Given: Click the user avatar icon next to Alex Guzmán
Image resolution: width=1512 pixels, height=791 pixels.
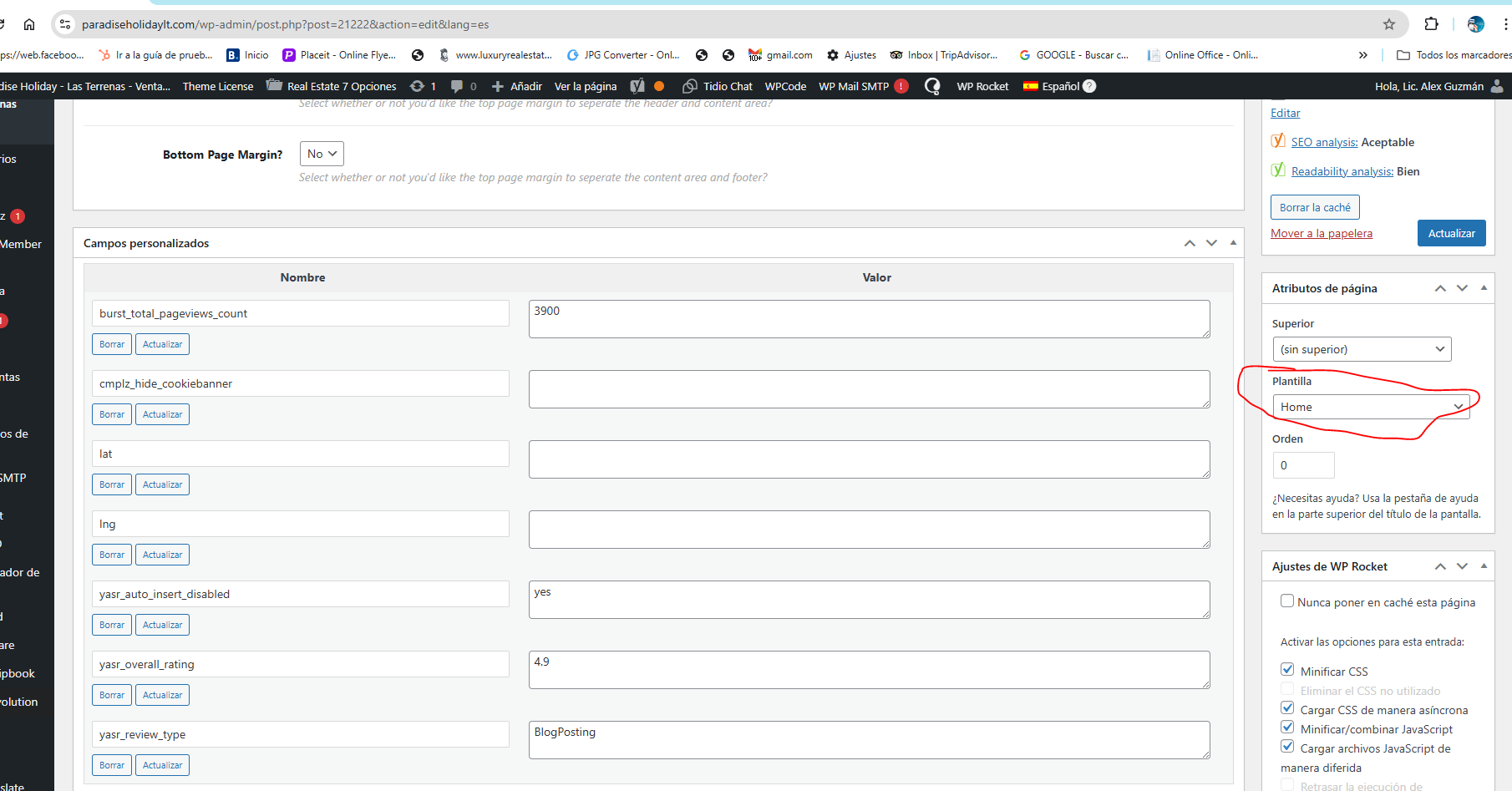Looking at the screenshot, I should point(1497,86).
